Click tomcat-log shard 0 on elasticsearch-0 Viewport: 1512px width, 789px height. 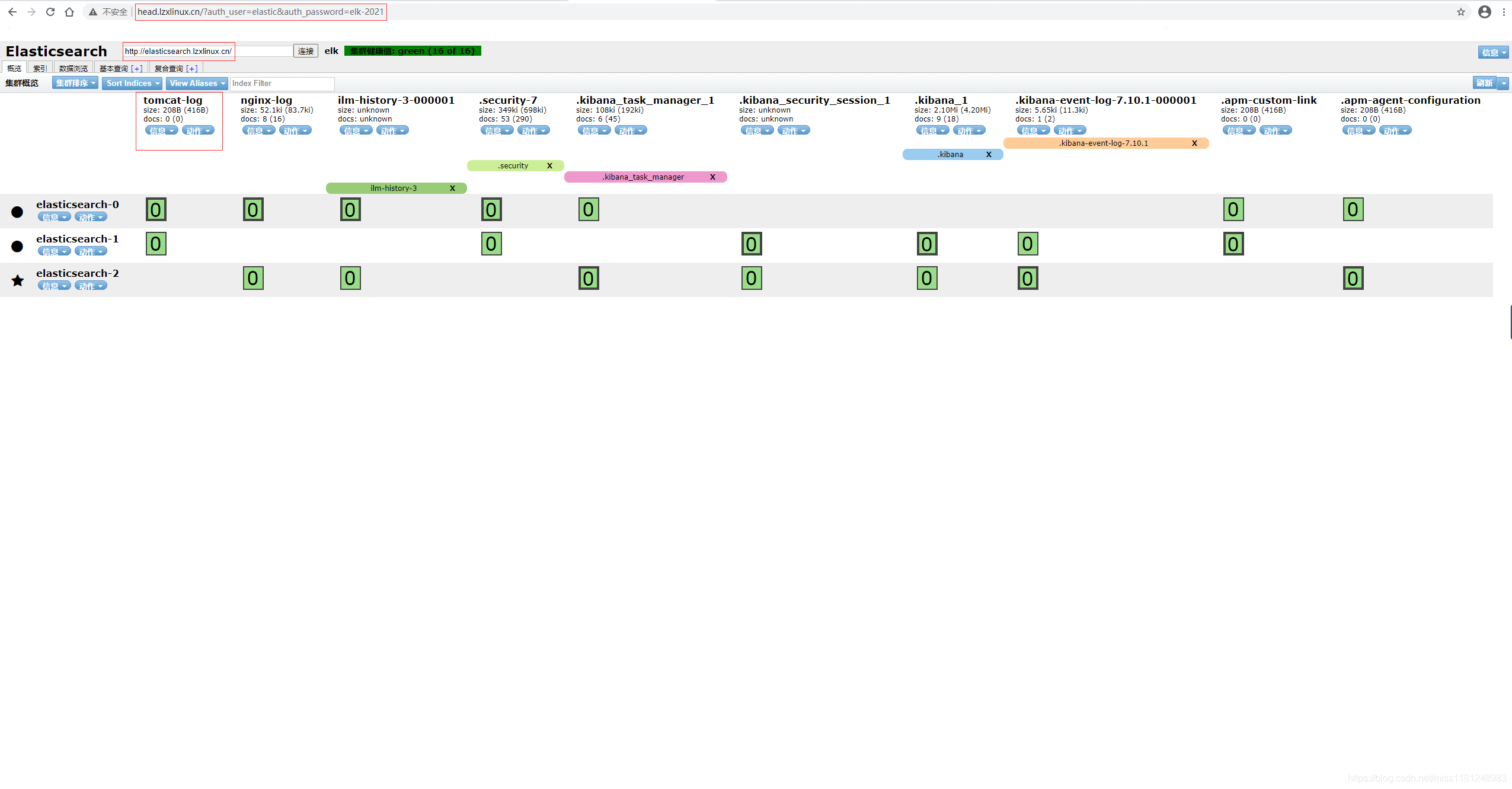[156, 210]
